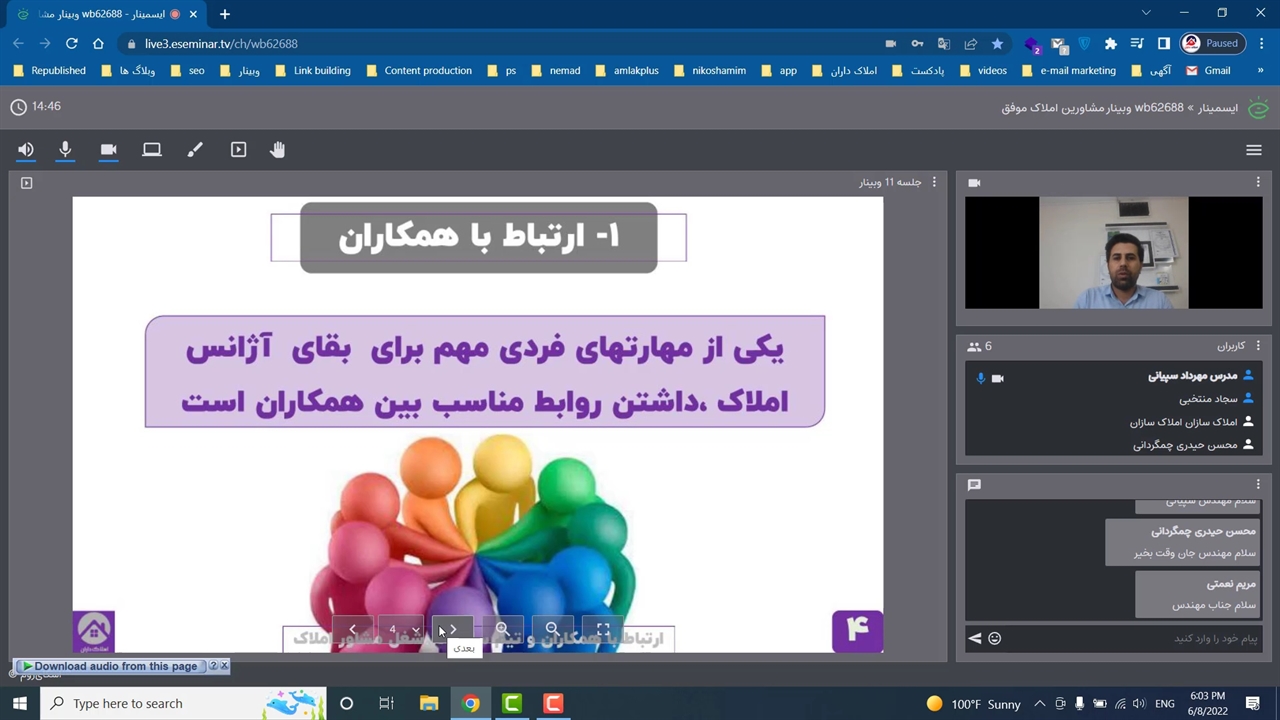The width and height of the screenshot is (1280, 720).
Task: Toggle the speaker audio in toolbar
Action: click(26, 150)
